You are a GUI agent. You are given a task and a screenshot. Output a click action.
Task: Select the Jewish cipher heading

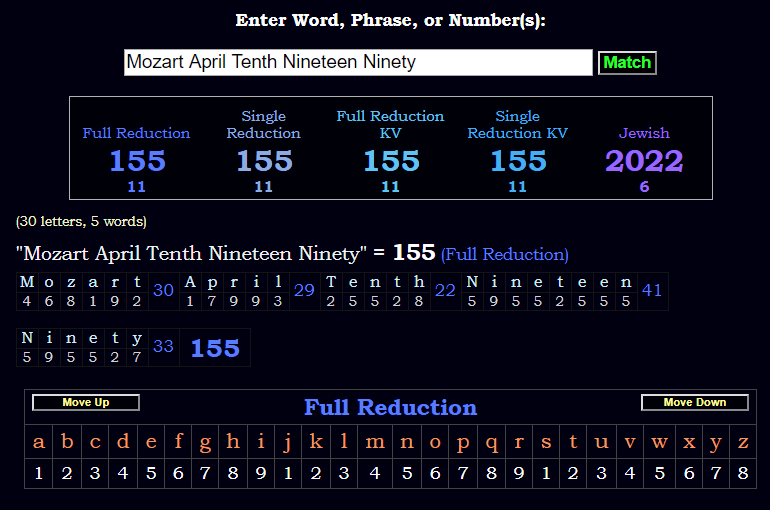pos(644,133)
